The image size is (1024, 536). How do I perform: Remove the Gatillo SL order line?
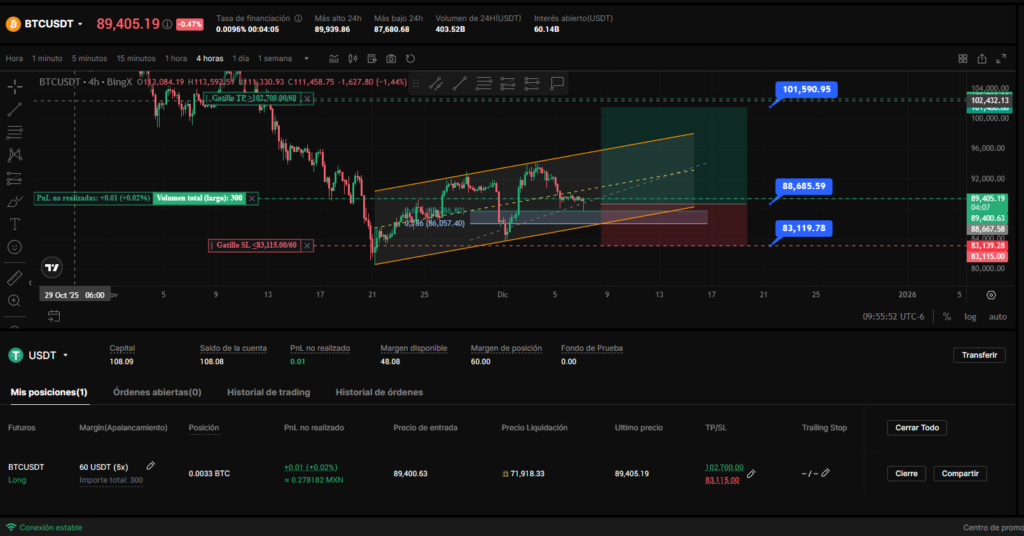click(x=308, y=245)
